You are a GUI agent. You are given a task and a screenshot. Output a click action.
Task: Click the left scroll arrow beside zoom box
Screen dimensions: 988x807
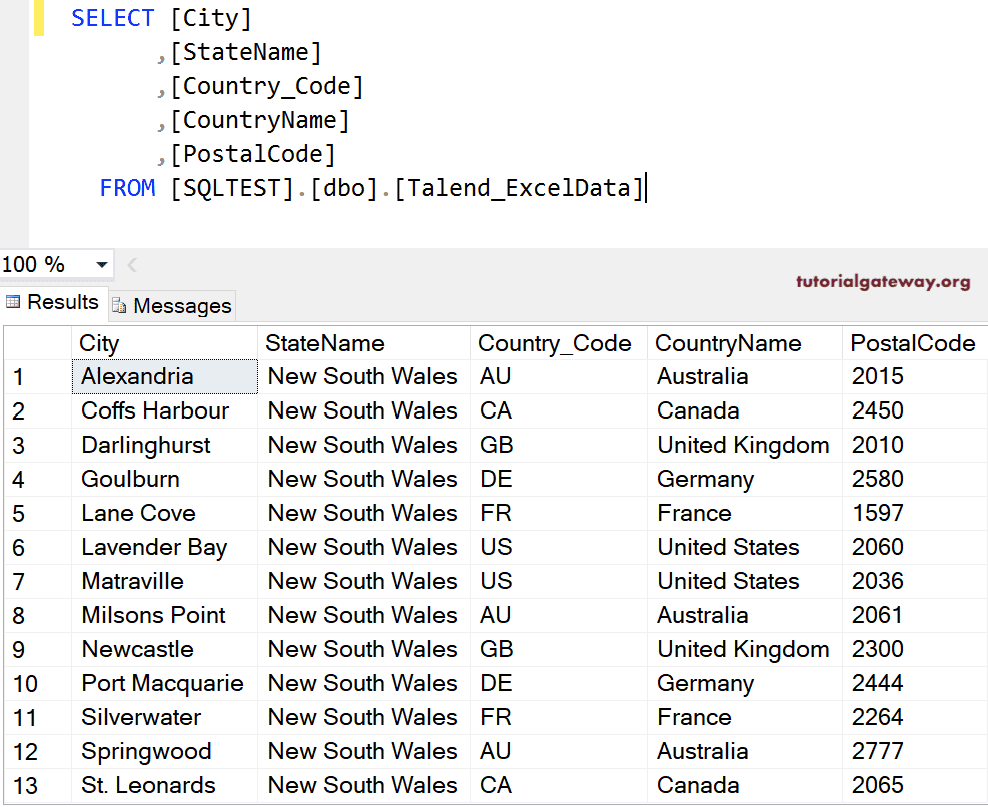coord(132,265)
